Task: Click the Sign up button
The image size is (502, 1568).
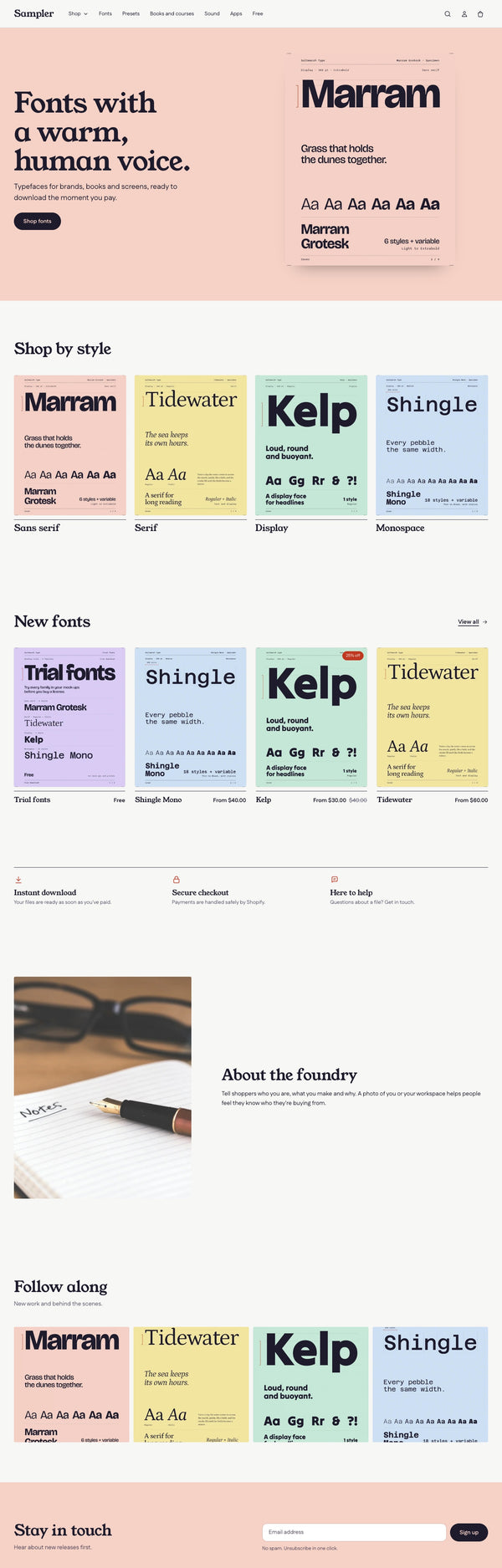Action: coord(469,1532)
